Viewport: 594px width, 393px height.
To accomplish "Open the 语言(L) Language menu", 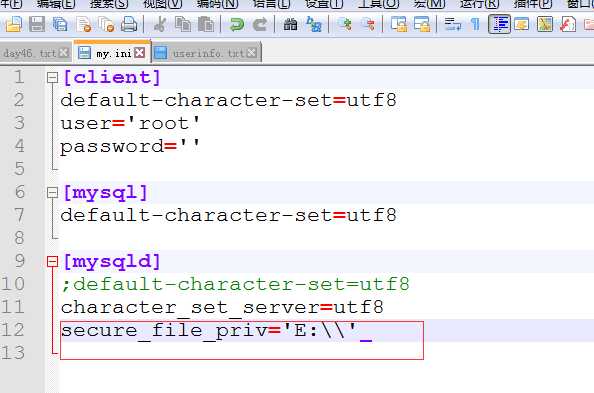I will pyautogui.click(x=271, y=4).
